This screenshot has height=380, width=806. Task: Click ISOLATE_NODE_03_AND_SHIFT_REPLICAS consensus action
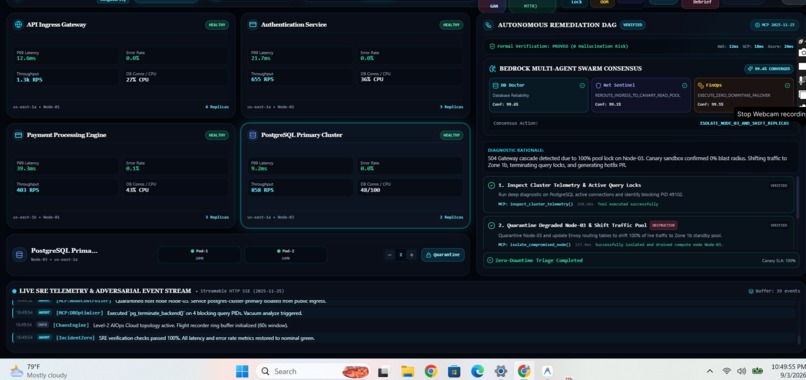[744, 123]
